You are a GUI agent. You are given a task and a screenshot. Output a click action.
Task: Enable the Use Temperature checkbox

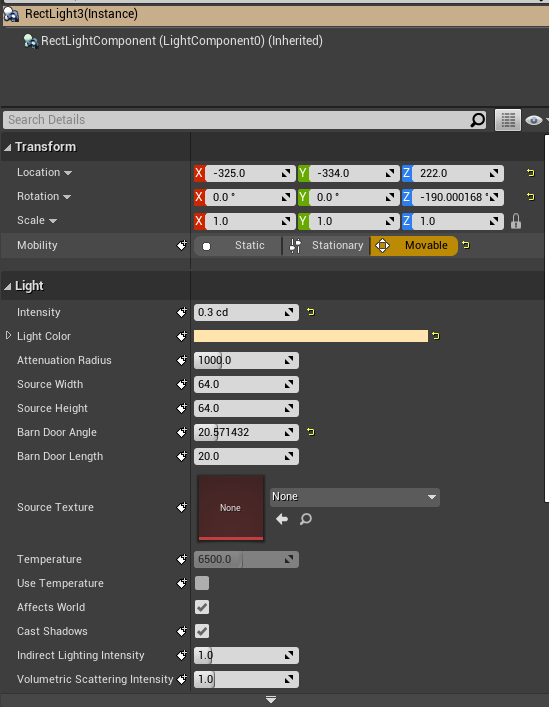[202, 583]
